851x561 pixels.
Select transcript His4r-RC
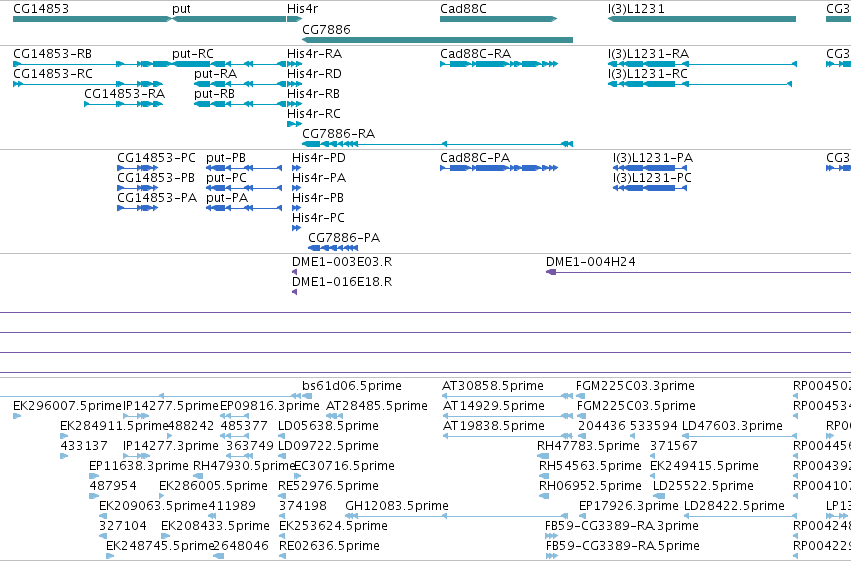[314, 114]
